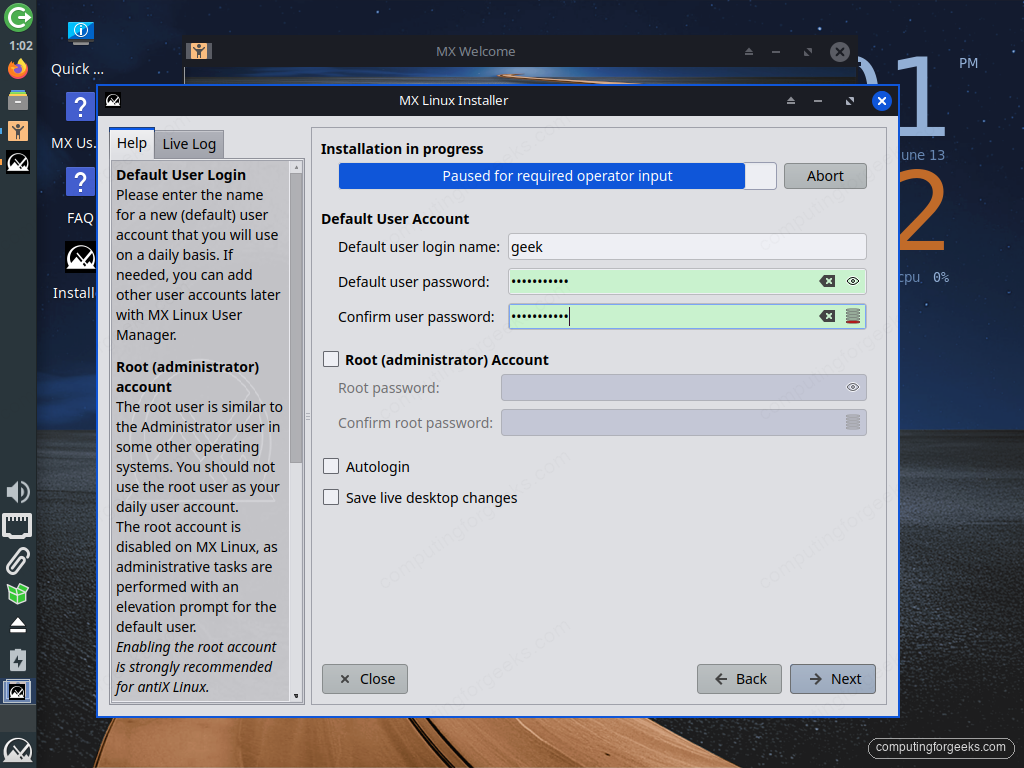This screenshot has width=1024, height=768.
Task: Click the help panel scroll down arrow
Action: pyautogui.click(x=296, y=696)
